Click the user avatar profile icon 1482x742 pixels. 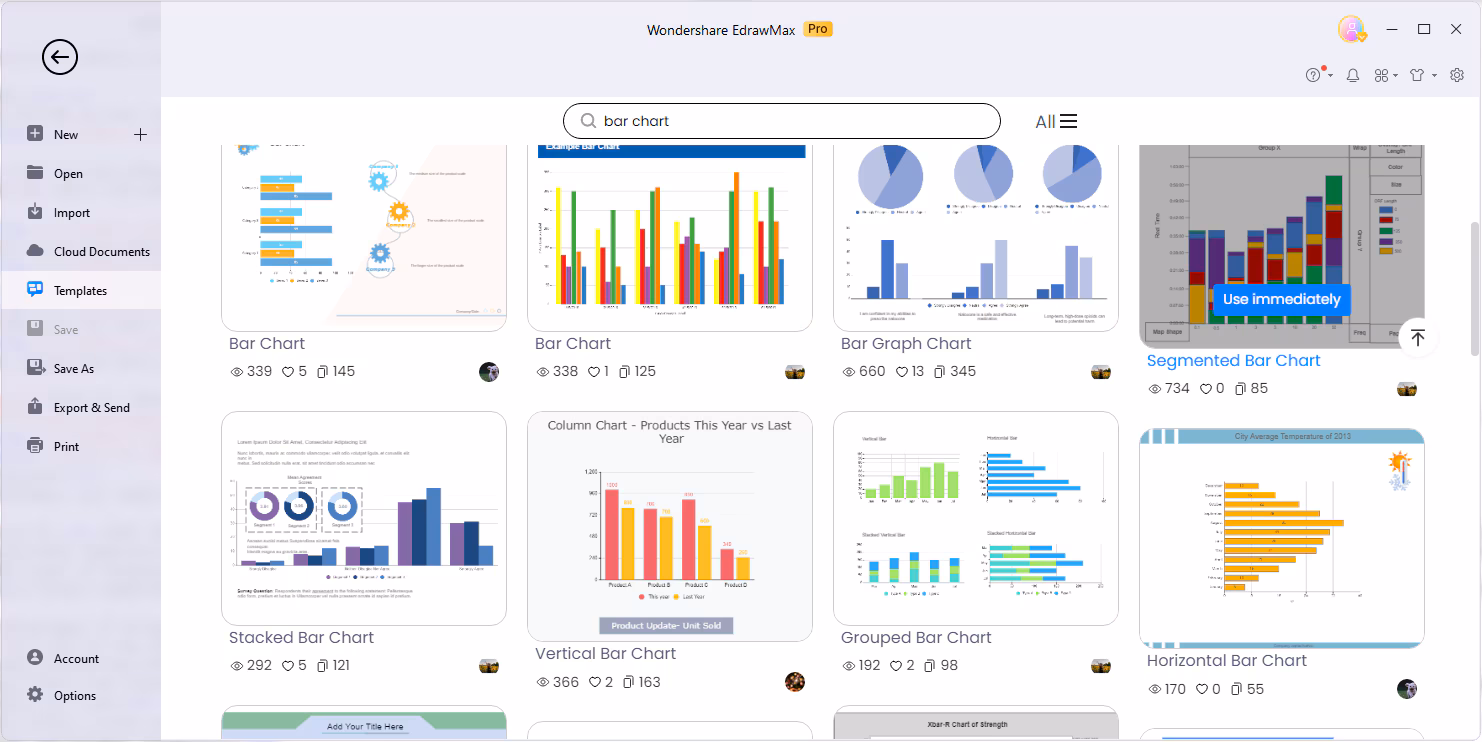pyautogui.click(x=1352, y=30)
